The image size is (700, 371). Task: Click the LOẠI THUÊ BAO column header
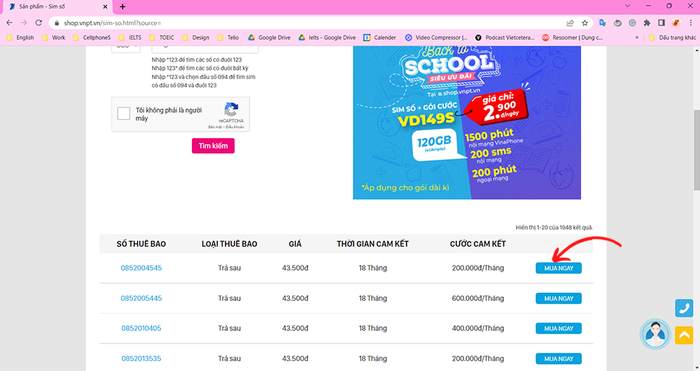point(229,244)
